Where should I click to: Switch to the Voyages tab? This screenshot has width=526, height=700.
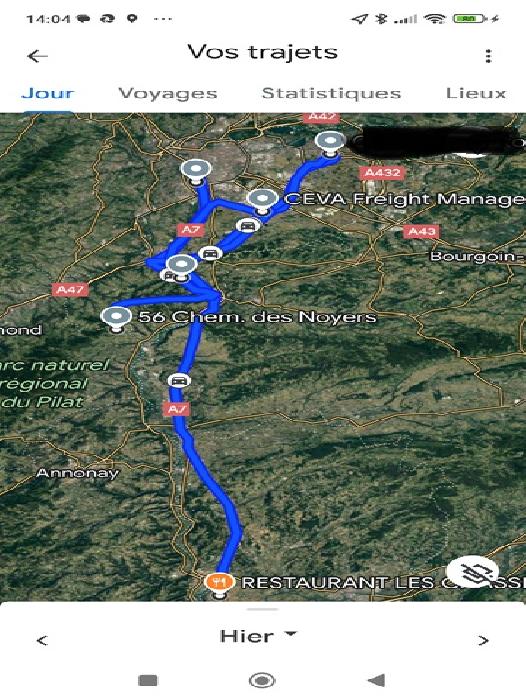pyautogui.click(x=168, y=93)
